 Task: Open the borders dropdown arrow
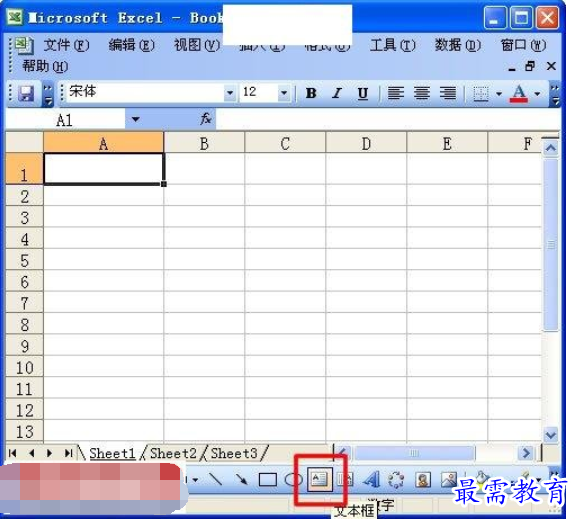click(x=499, y=94)
